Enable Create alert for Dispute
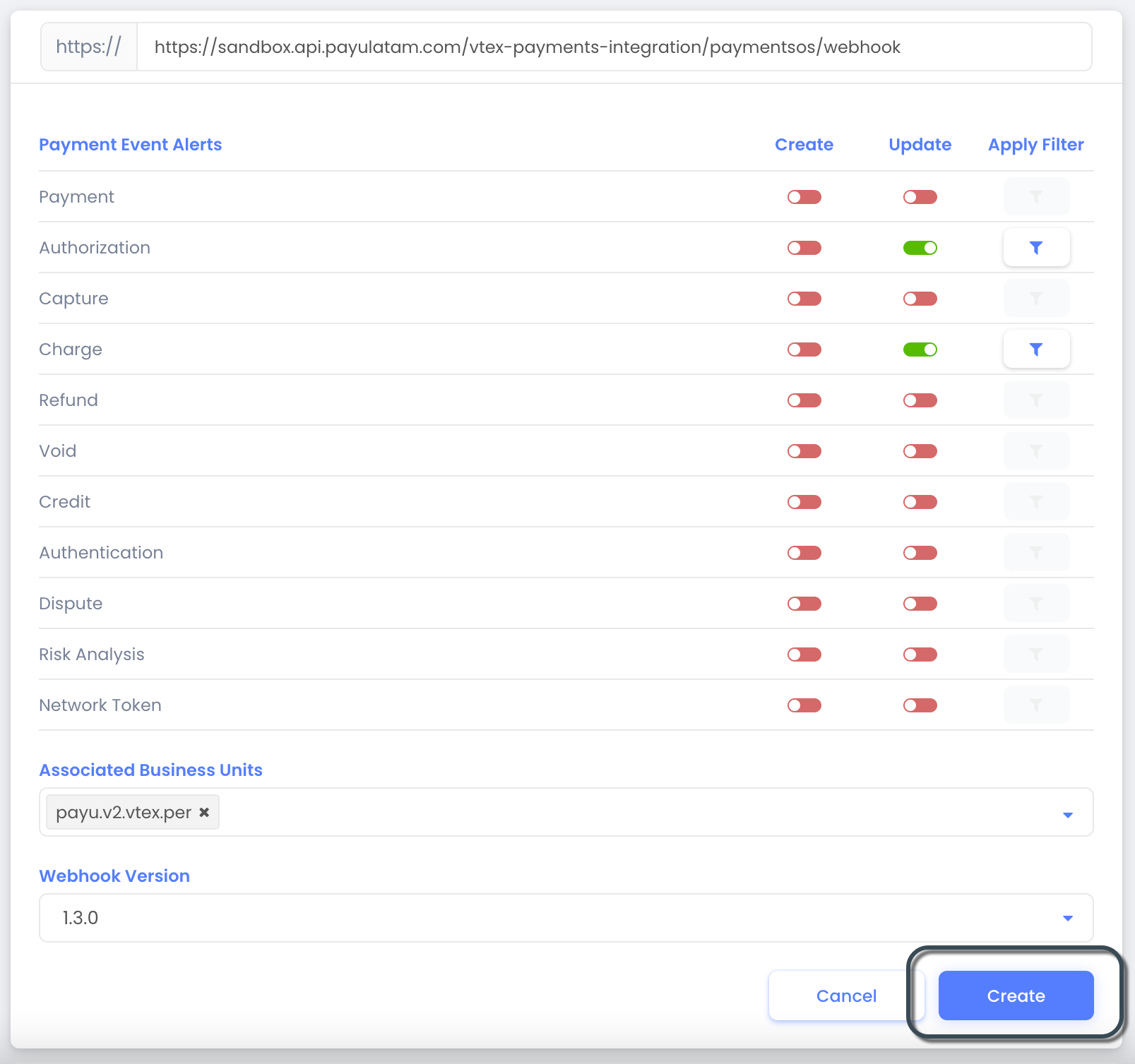 [x=804, y=604]
